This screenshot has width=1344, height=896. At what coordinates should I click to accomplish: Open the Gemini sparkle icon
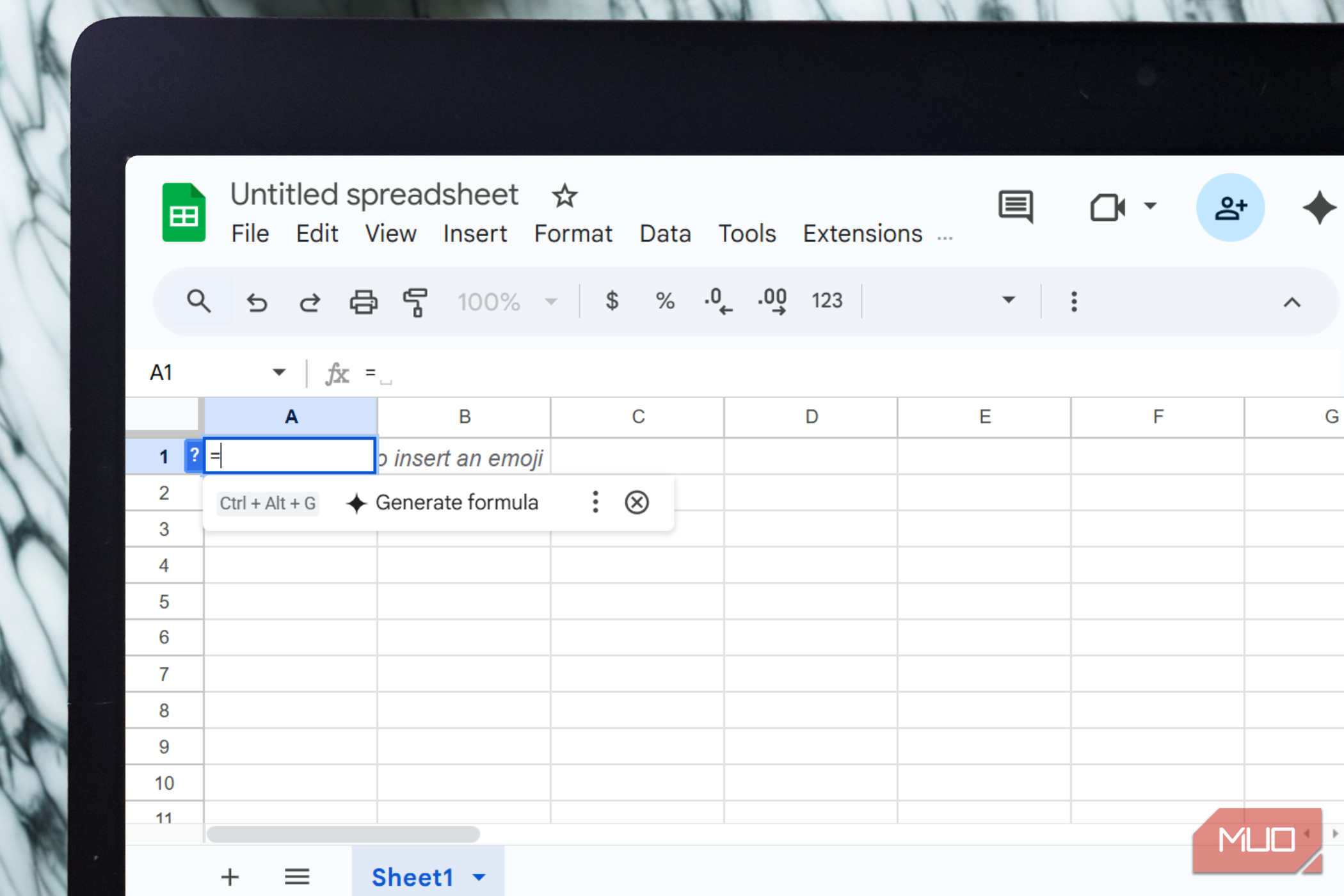pyautogui.click(x=1318, y=207)
